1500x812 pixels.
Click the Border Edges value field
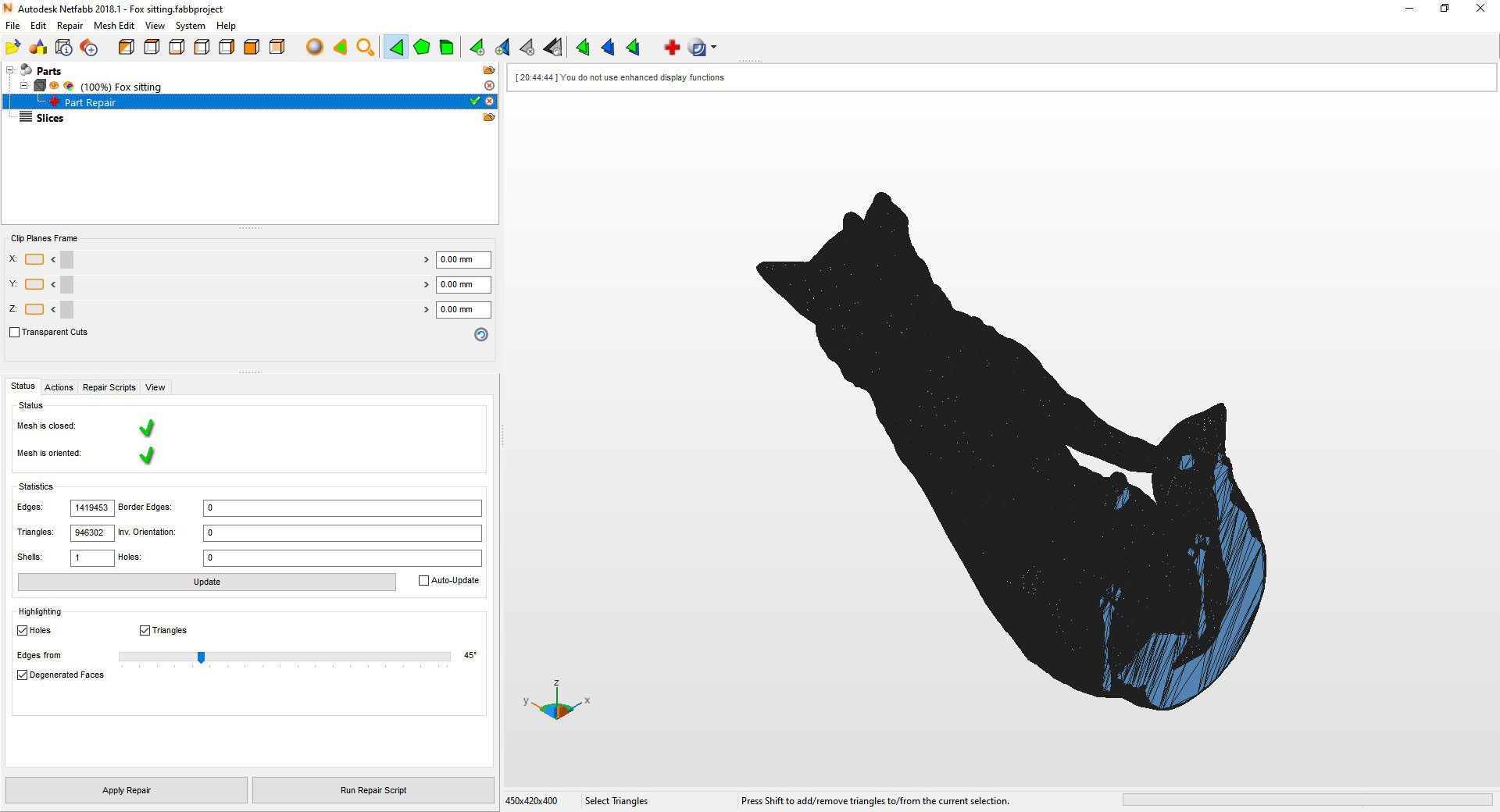[x=342, y=508]
